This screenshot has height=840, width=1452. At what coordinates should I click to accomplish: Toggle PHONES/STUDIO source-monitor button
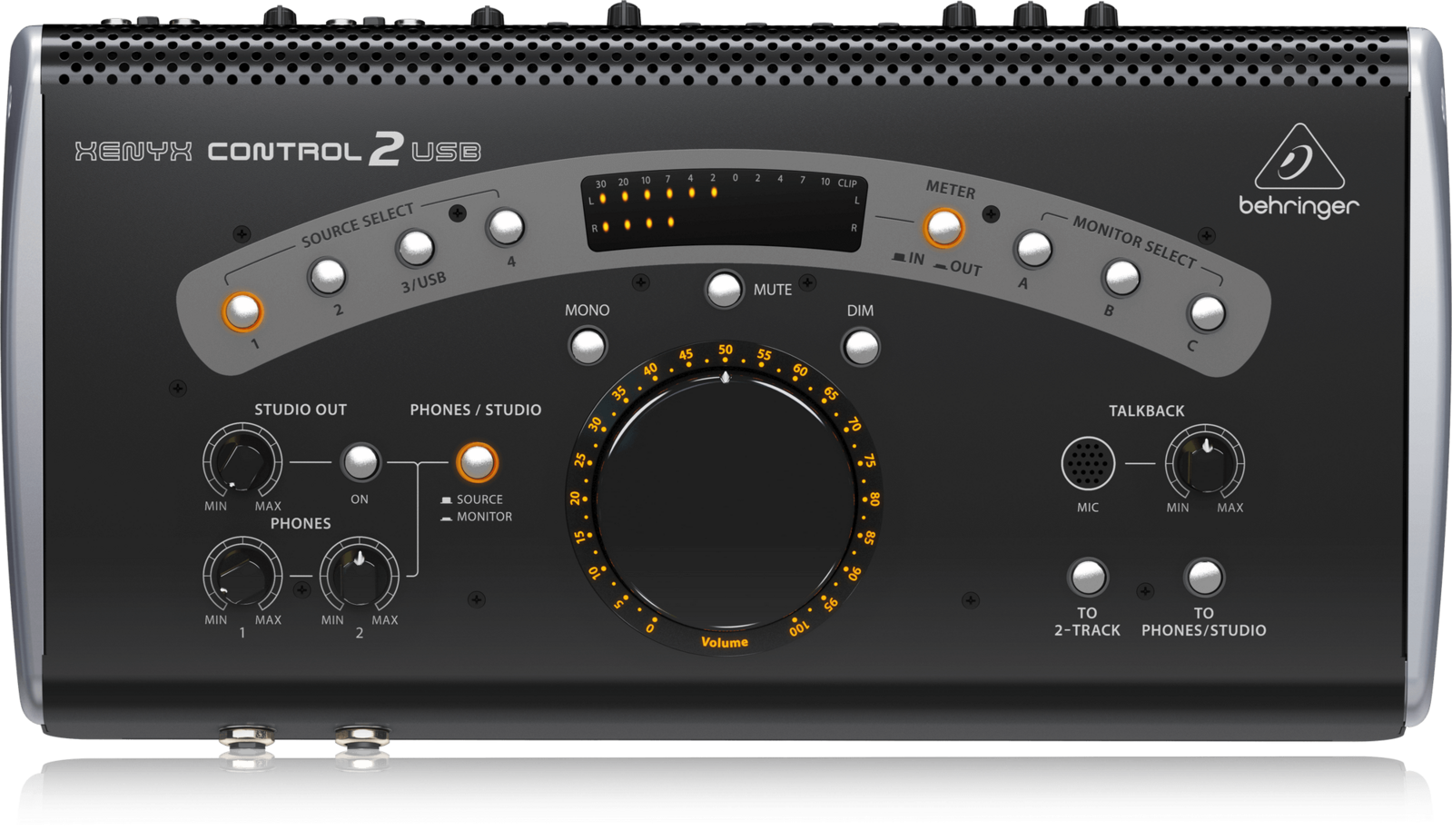click(x=477, y=462)
